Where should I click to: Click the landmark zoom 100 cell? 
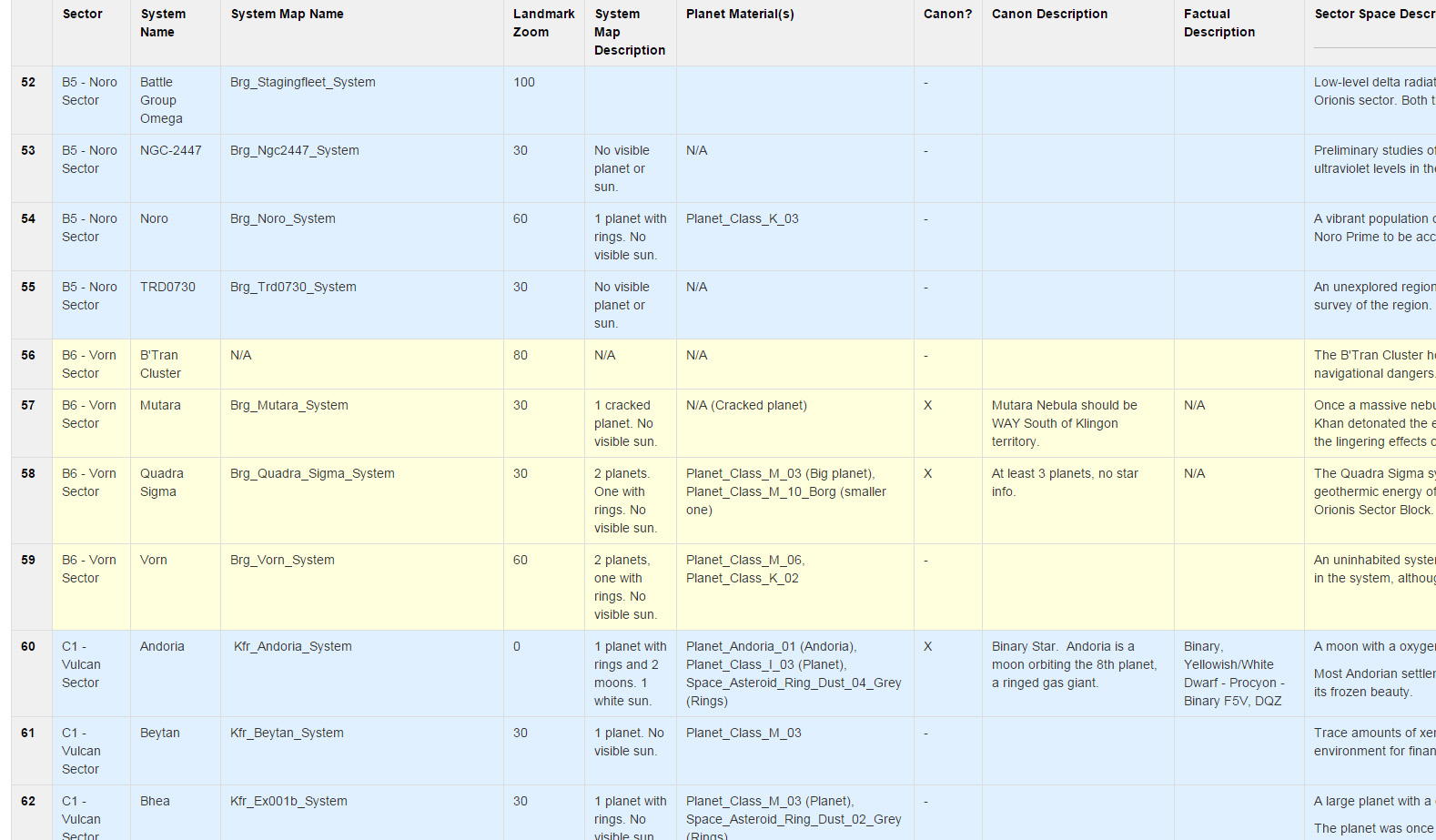[x=544, y=100]
